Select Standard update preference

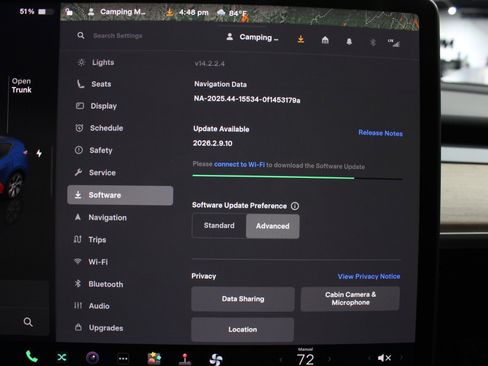point(219,226)
